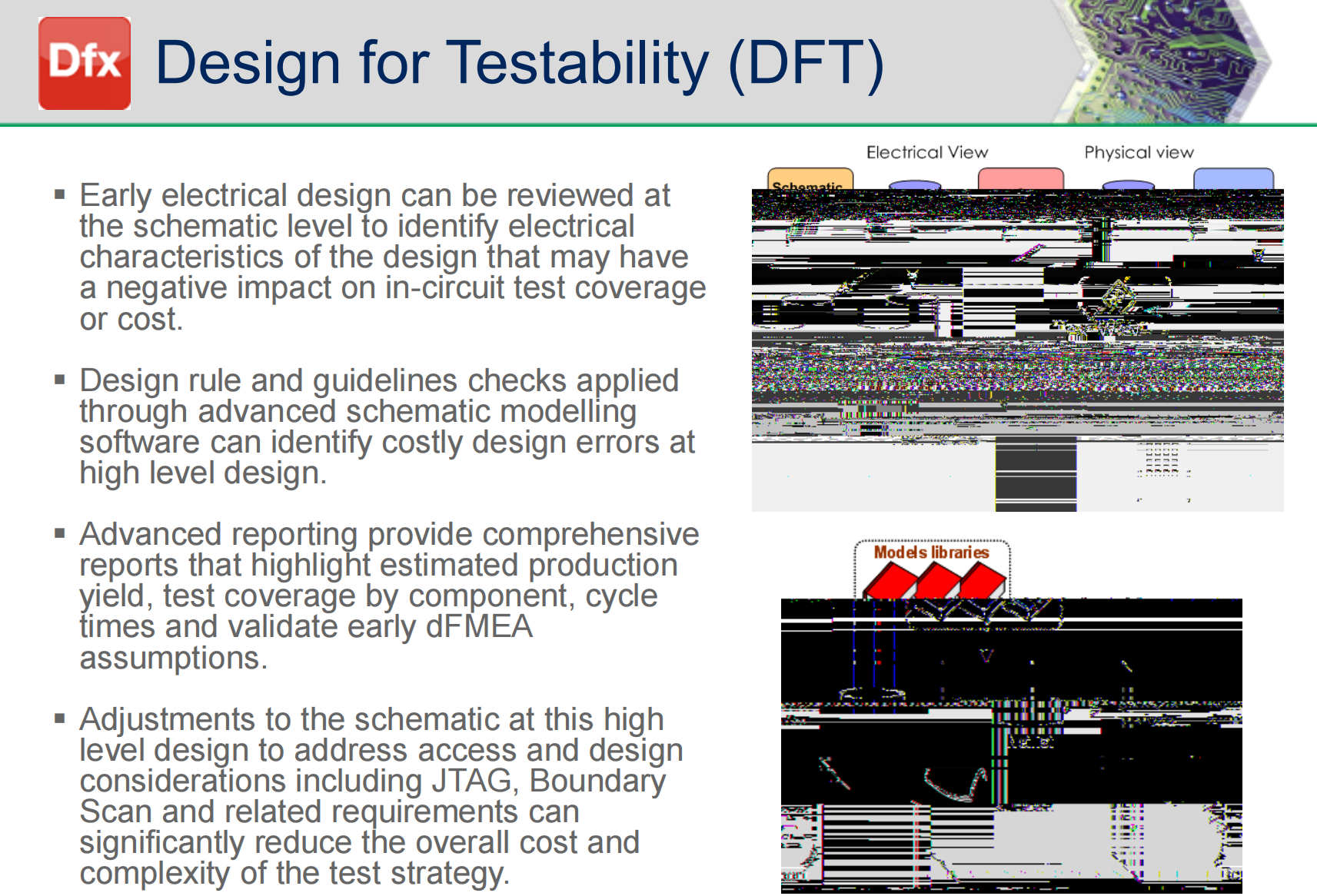Viewport: 1317px width, 896px height.
Task: Click the blue box at diagram's right end
Action: (1233, 179)
